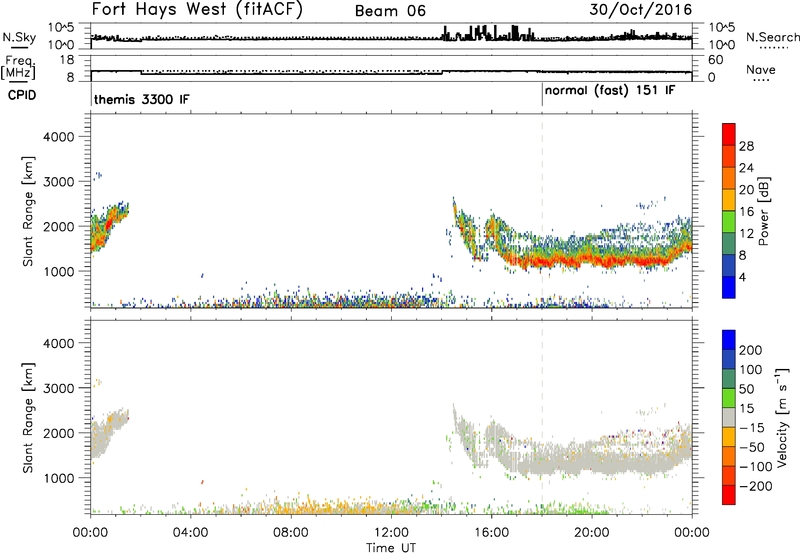This screenshot has width=800, height=554.
Task: Click the '16:00' time tick label
Action: 491,533
